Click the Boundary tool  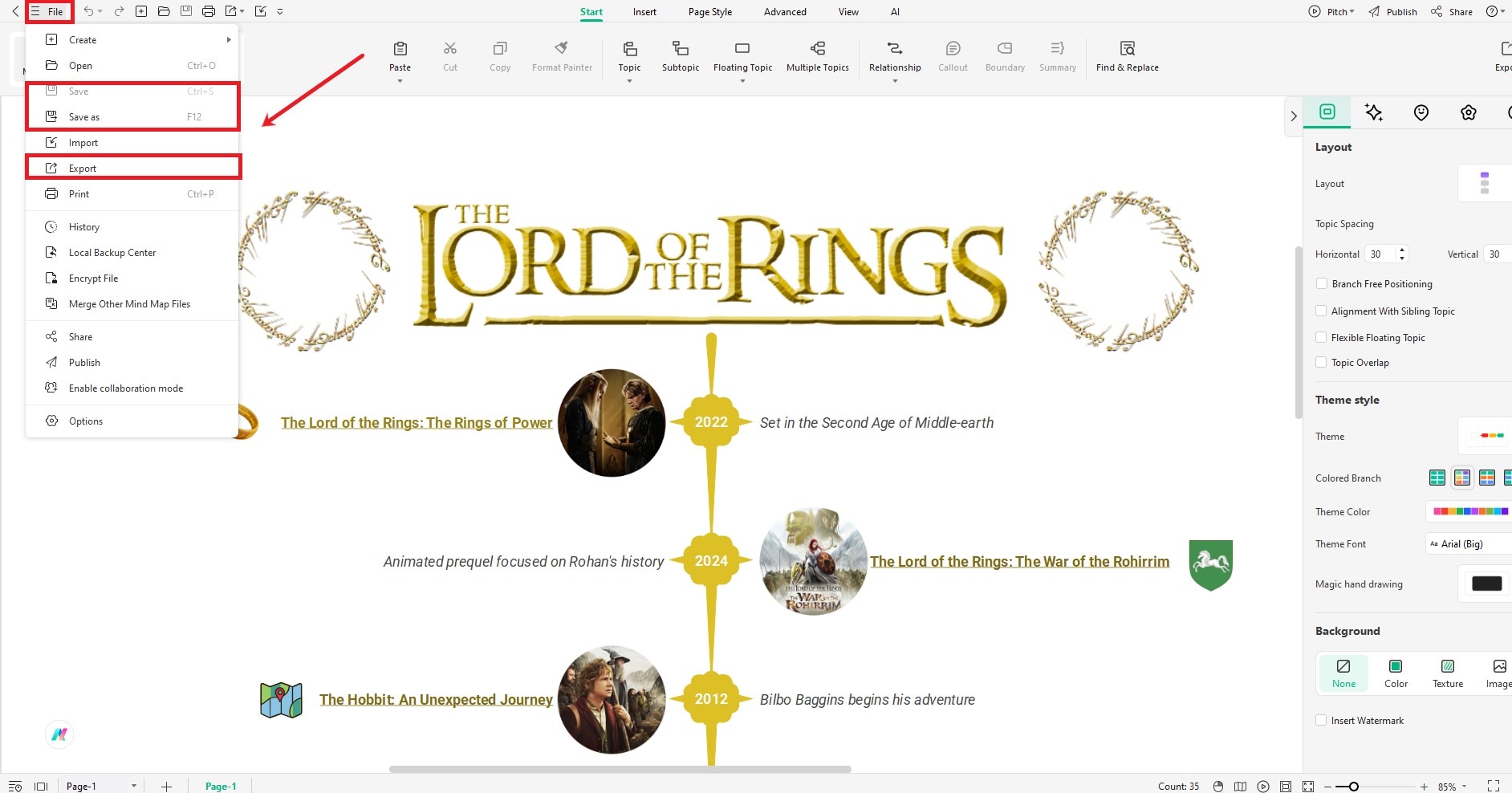pyautogui.click(x=1005, y=56)
